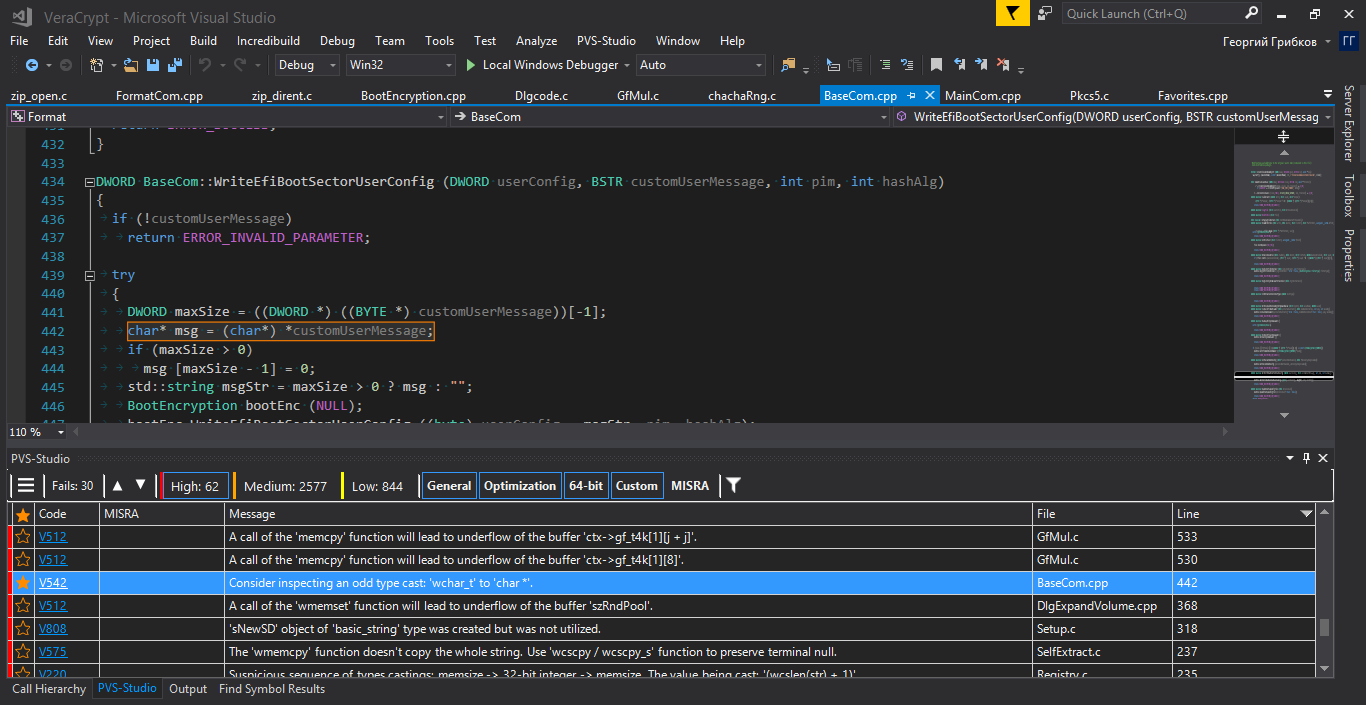Viewport: 1366px width, 705px height.
Task: Switch to the MainCom.cpp editor tab
Action: tap(982, 96)
